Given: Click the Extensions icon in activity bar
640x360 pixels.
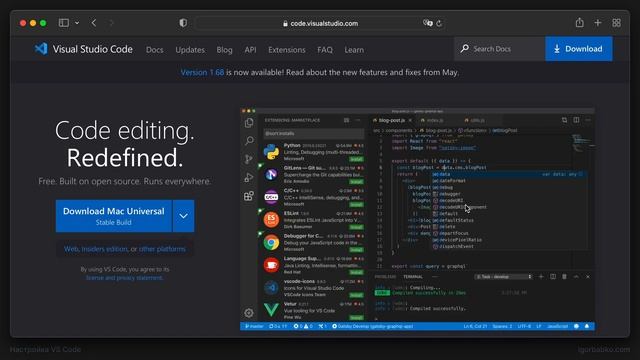Looking at the screenshot, I should click(249, 196).
